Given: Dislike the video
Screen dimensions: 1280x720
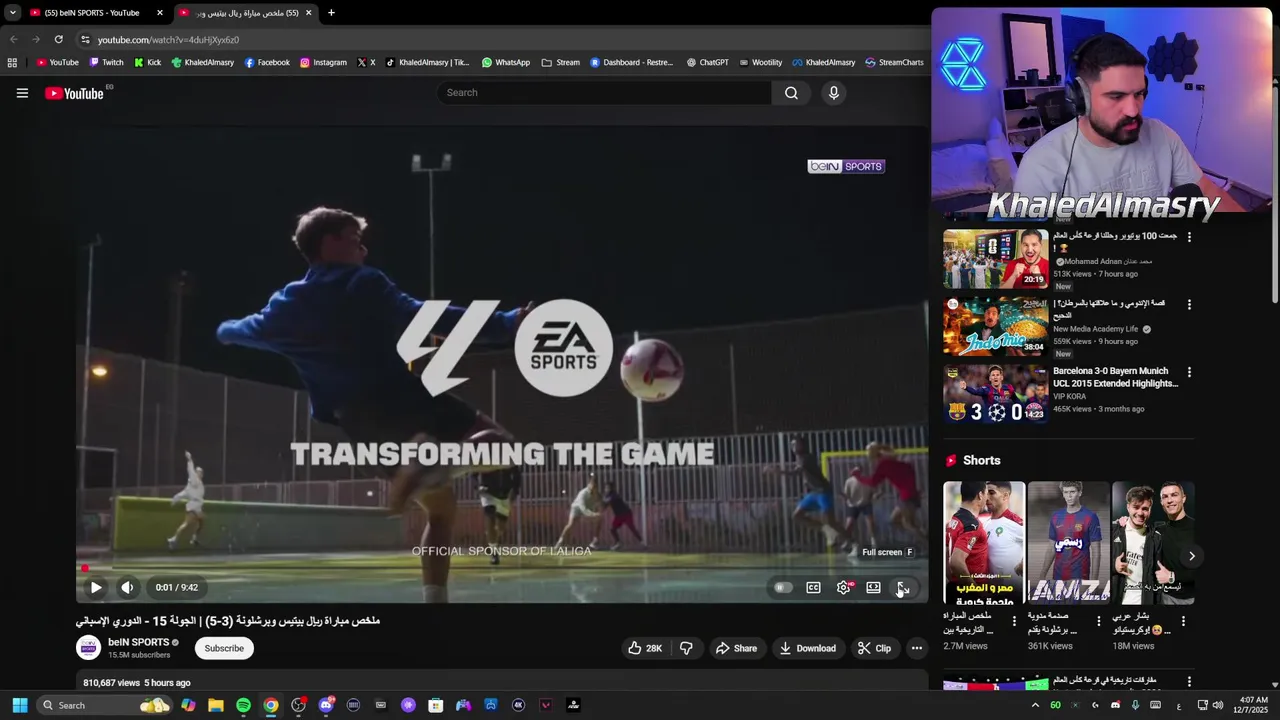Looking at the screenshot, I should (686, 648).
